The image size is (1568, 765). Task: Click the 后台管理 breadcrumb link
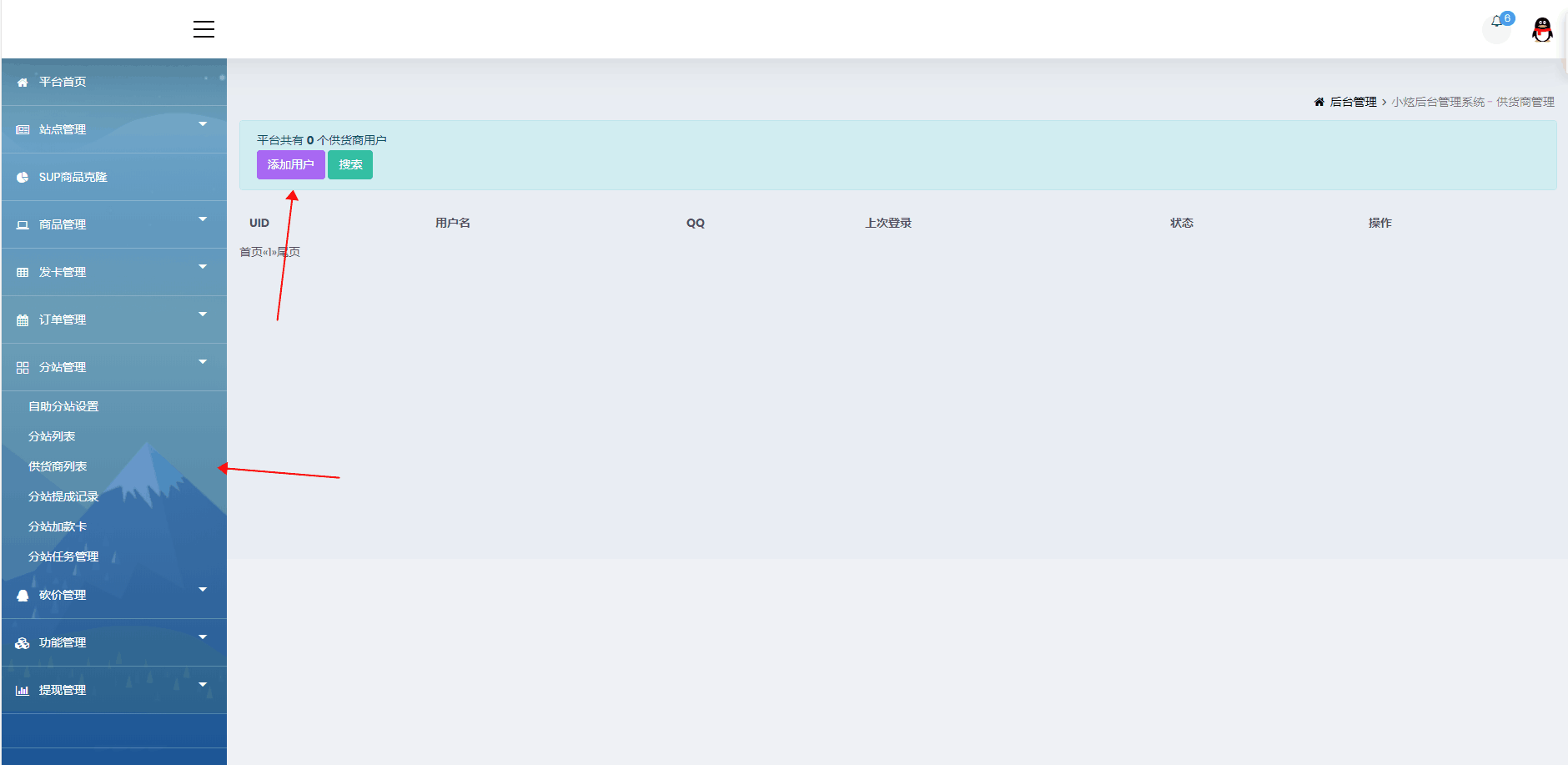pos(1353,102)
